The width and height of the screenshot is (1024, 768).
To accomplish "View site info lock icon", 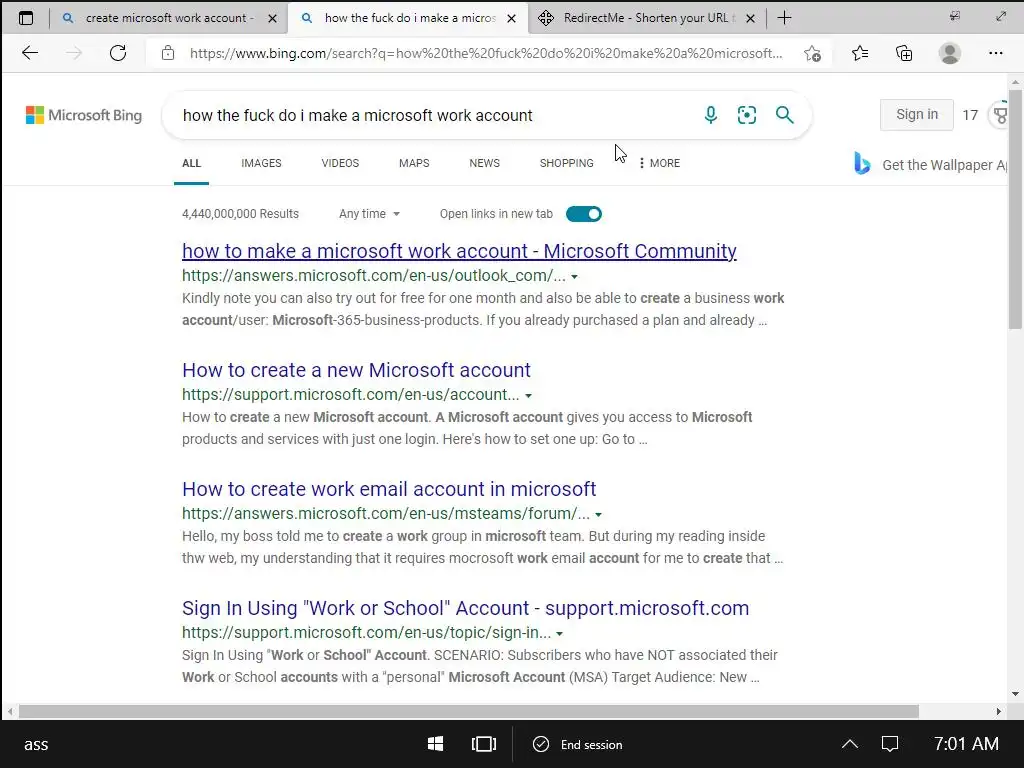I will tap(168, 53).
